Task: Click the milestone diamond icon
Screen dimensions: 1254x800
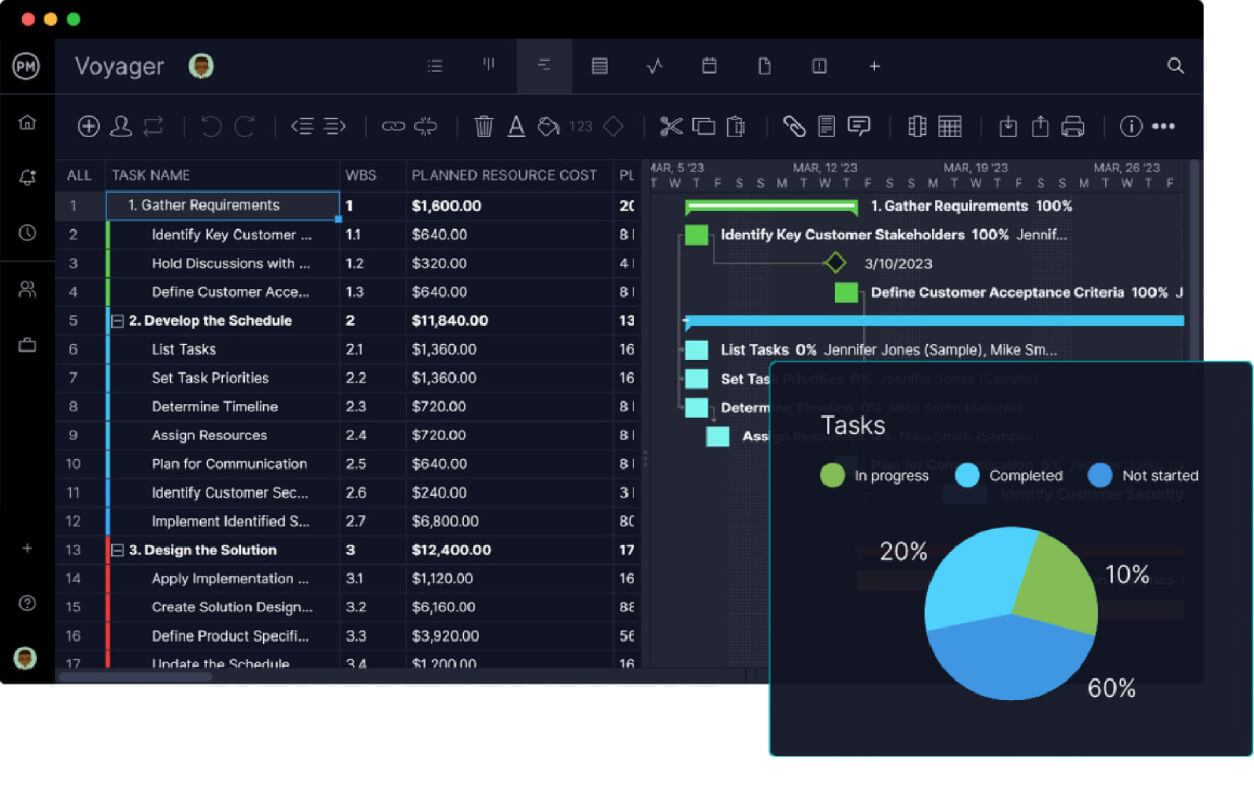Action: 613,126
